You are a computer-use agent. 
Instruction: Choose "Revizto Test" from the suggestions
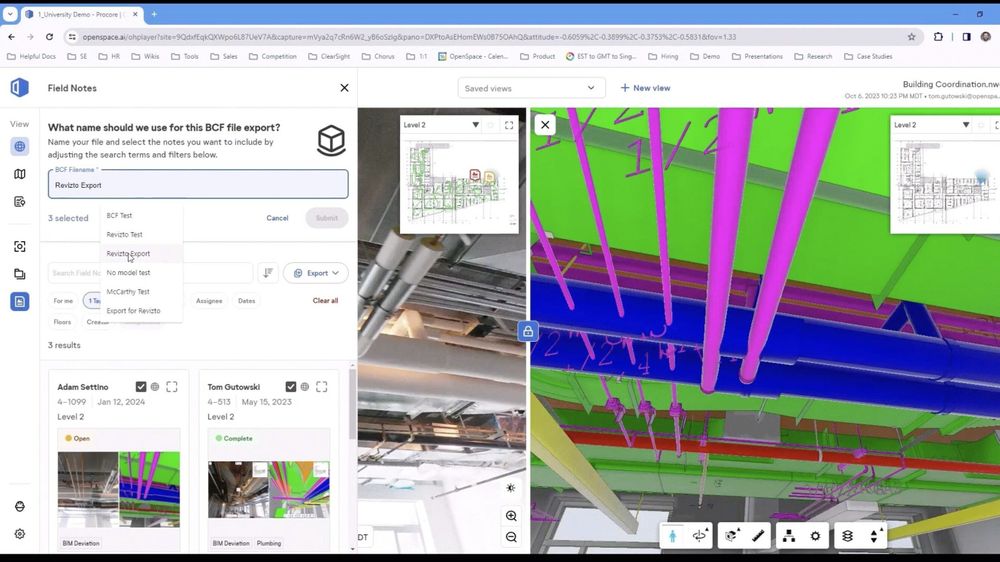coord(125,235)
